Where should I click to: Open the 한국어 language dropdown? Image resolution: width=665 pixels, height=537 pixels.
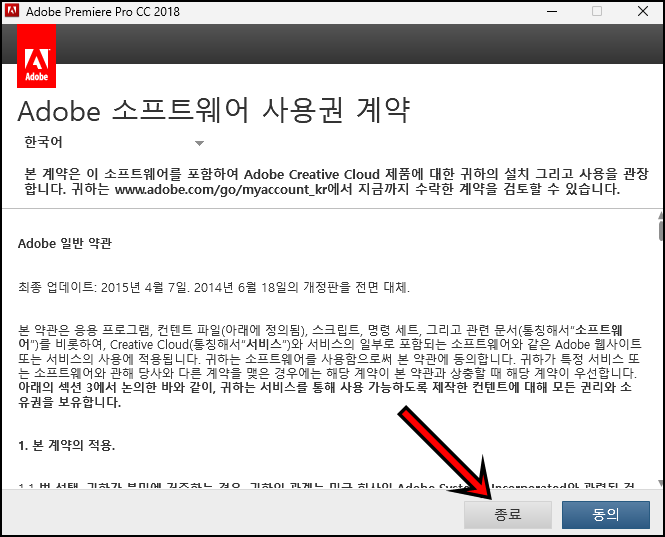click(115, 143)
